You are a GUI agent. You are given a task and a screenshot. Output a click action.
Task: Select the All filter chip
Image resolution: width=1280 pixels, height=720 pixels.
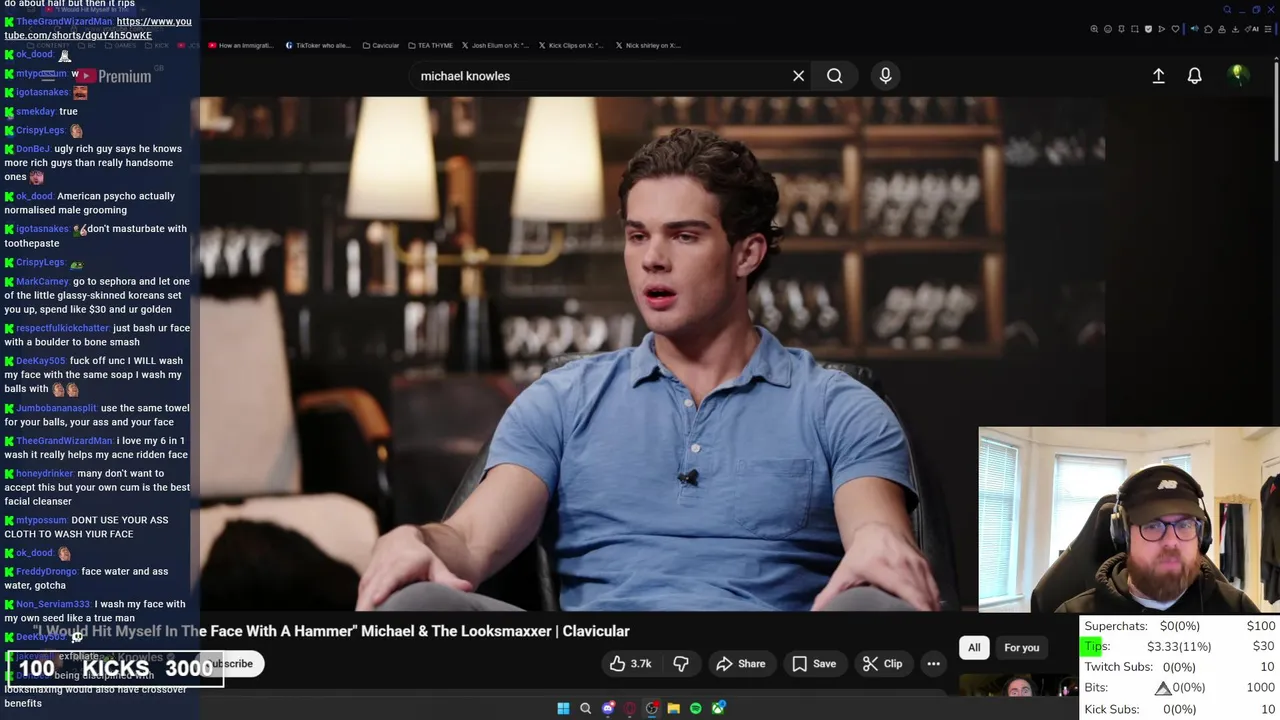[974, 648]
